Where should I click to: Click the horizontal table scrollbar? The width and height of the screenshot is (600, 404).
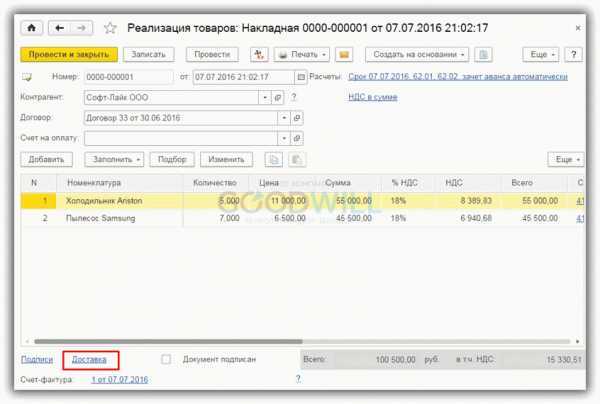pos(168,341)
